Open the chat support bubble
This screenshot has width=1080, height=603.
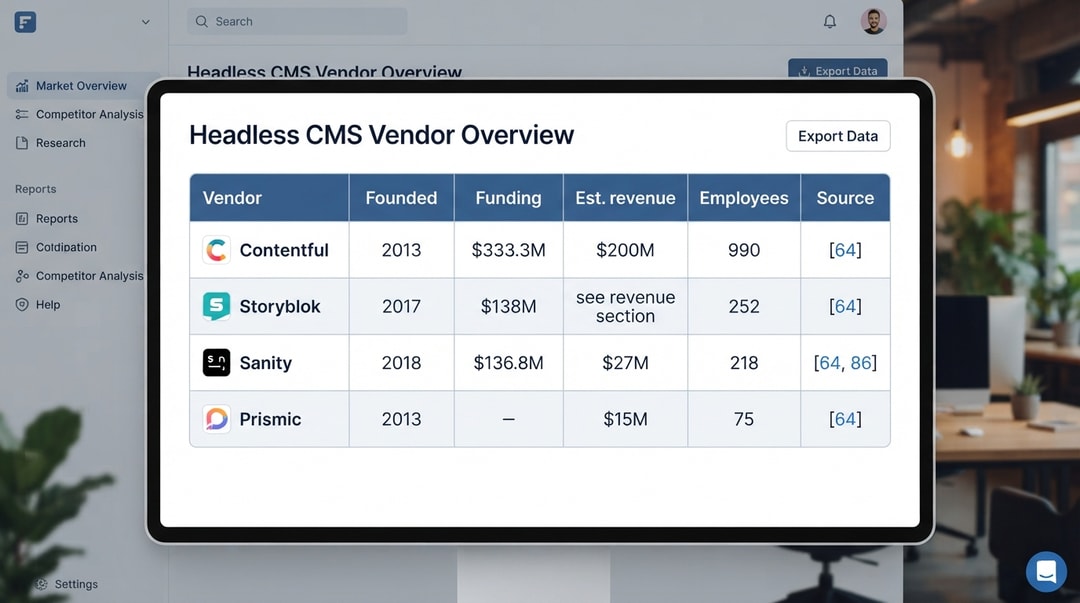click(1046, 571)
